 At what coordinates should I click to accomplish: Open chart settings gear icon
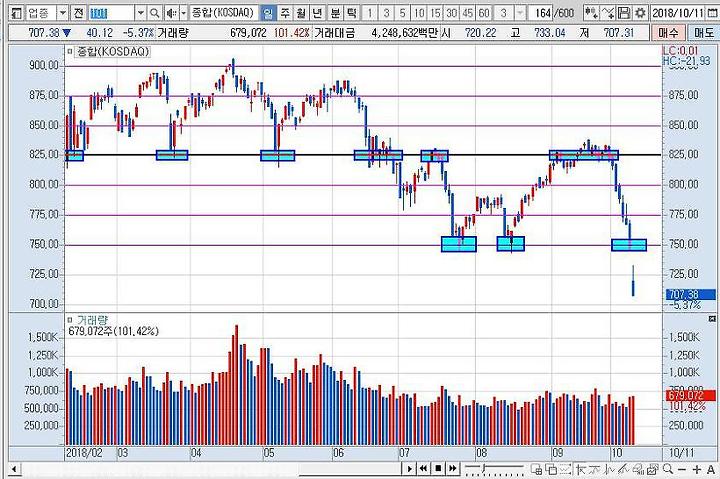click(x=640, y=13)
